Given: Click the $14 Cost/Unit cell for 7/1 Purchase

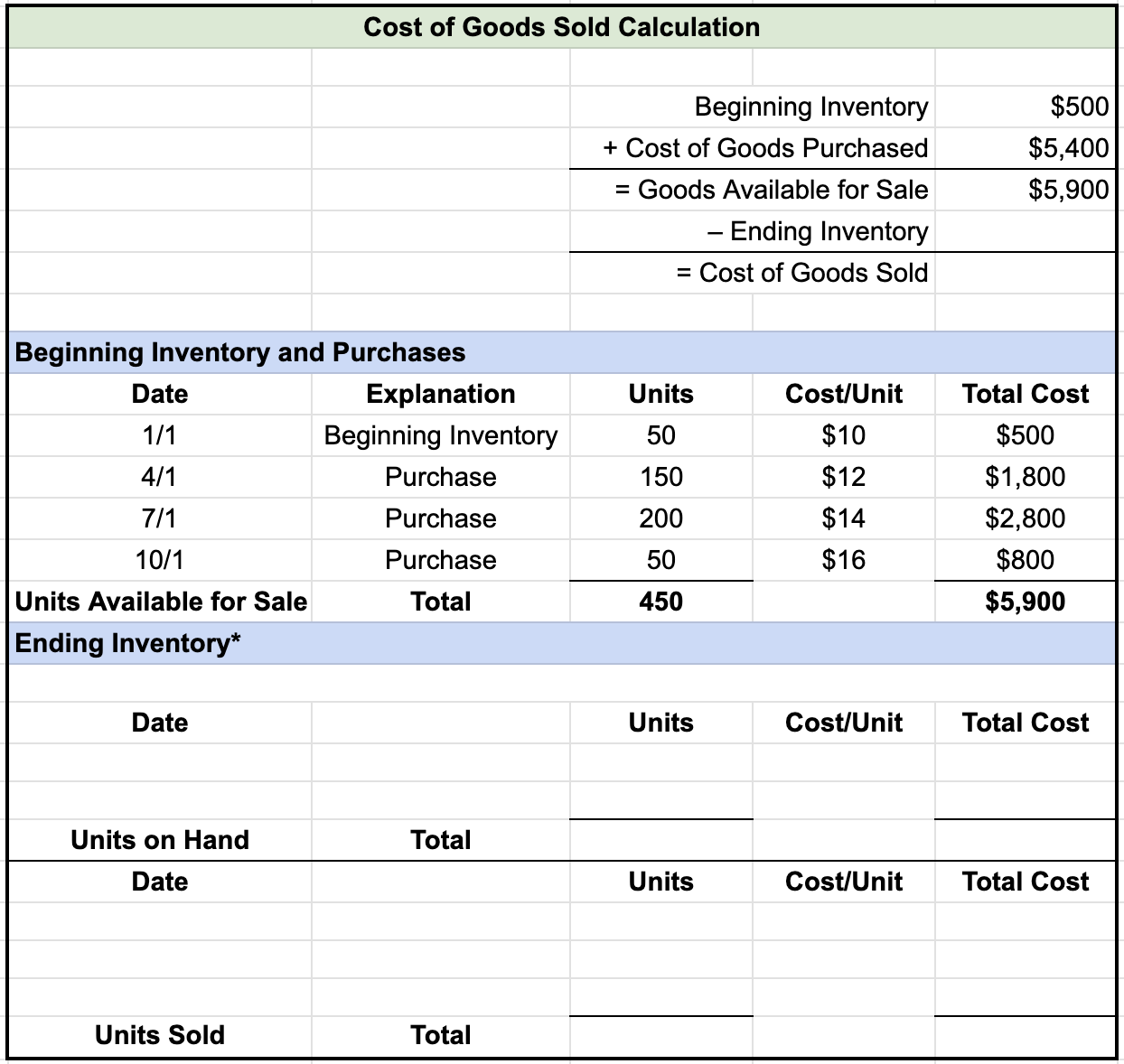Looking at the screenshot, I should click(842, 518).
